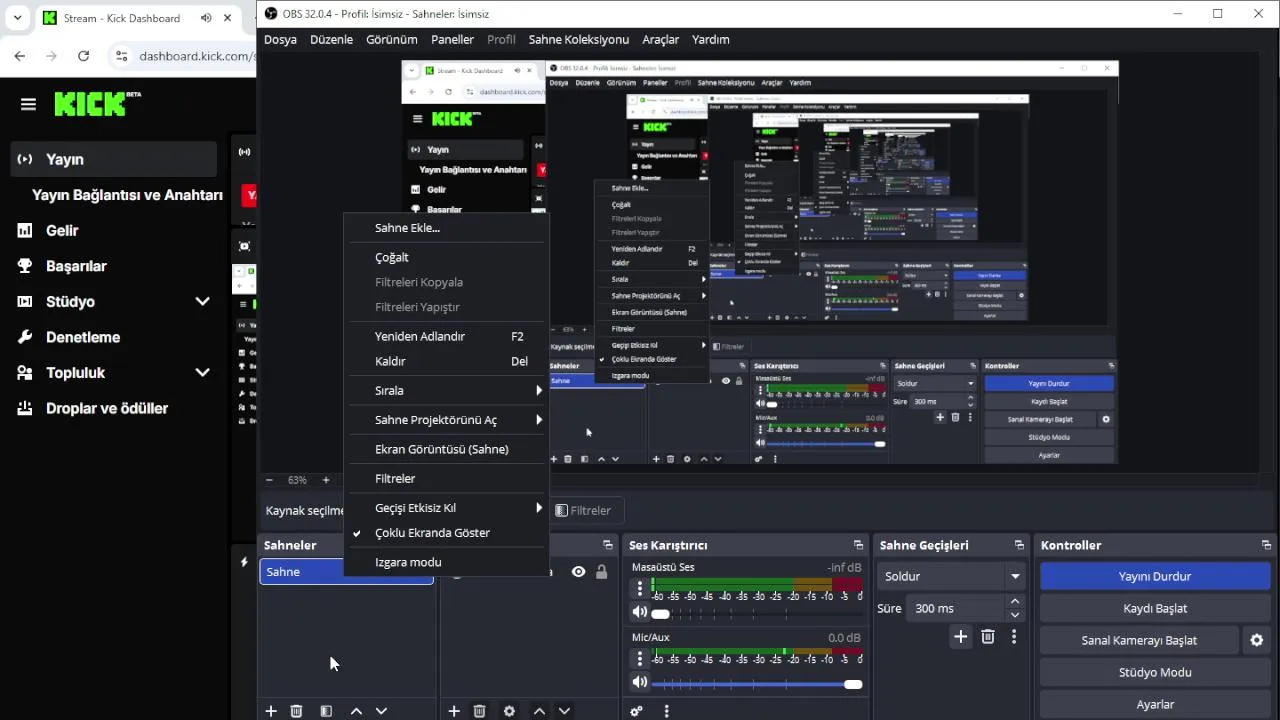Add a scene transition with plus icon
This screenshot has height=720, width=1280.
(x=960, y=637)
